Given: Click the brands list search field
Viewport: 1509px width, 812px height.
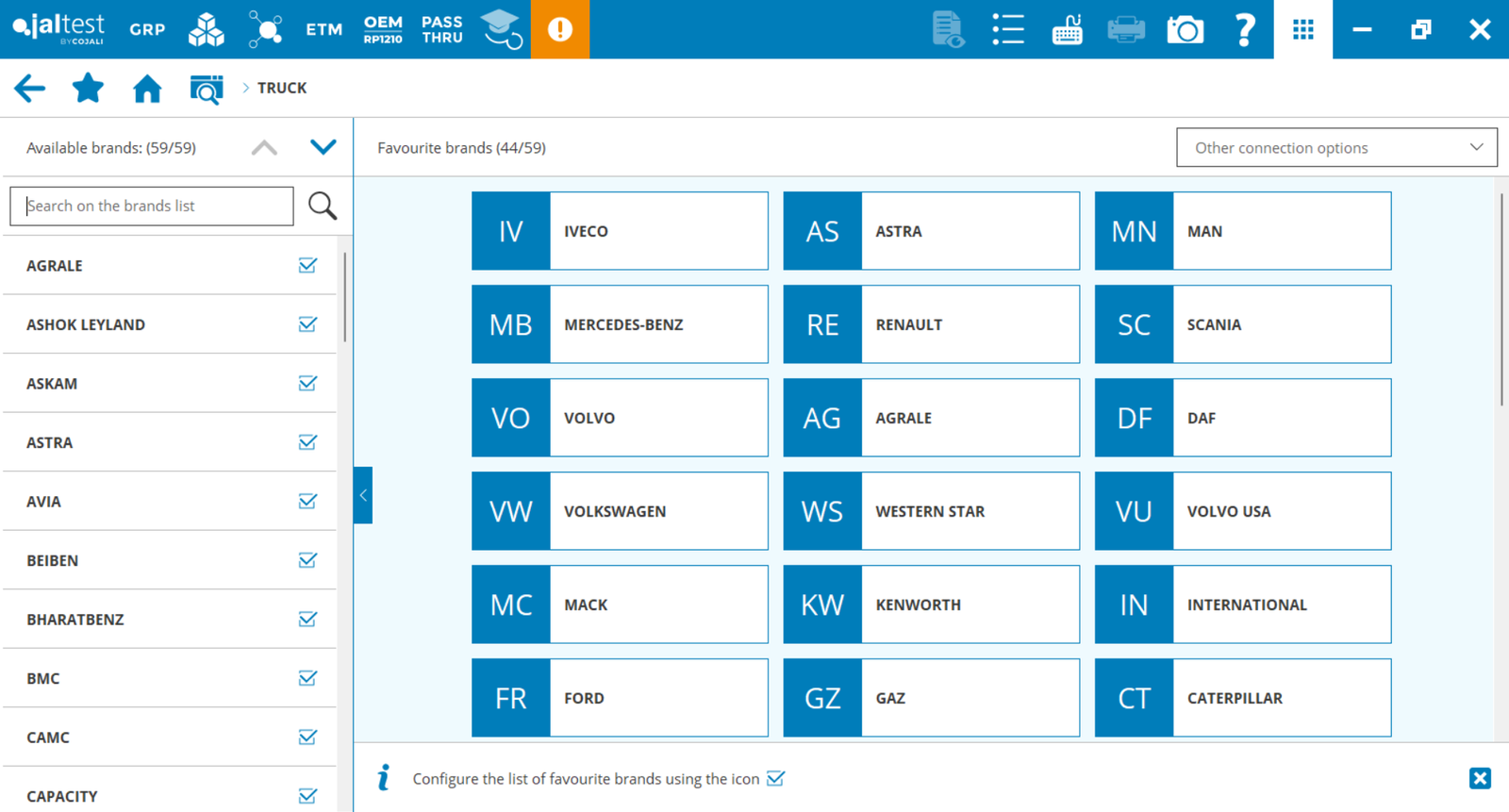Looking at the screenshot, I should [152, 206].
